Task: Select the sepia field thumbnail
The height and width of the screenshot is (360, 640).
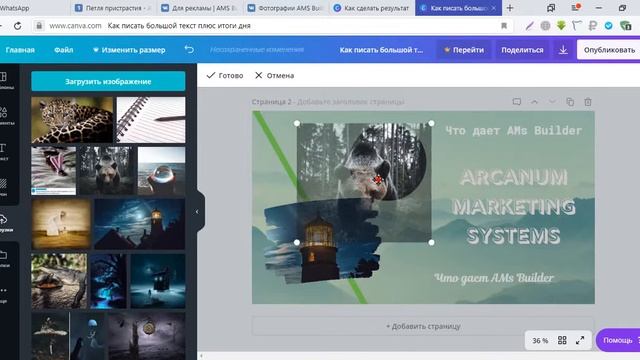Action: (x=61, y=224)
